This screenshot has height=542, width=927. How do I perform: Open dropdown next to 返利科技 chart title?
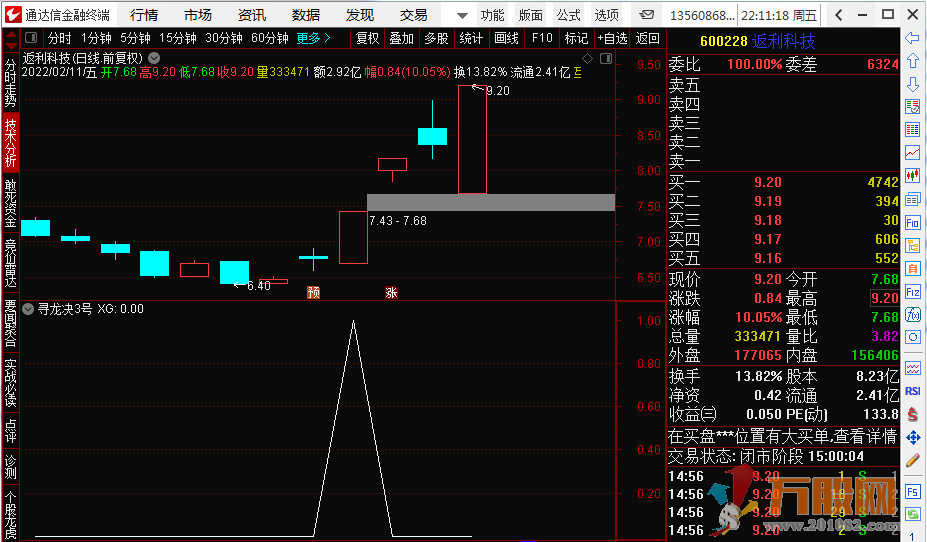pyautogui.click(x=154, y=58)
